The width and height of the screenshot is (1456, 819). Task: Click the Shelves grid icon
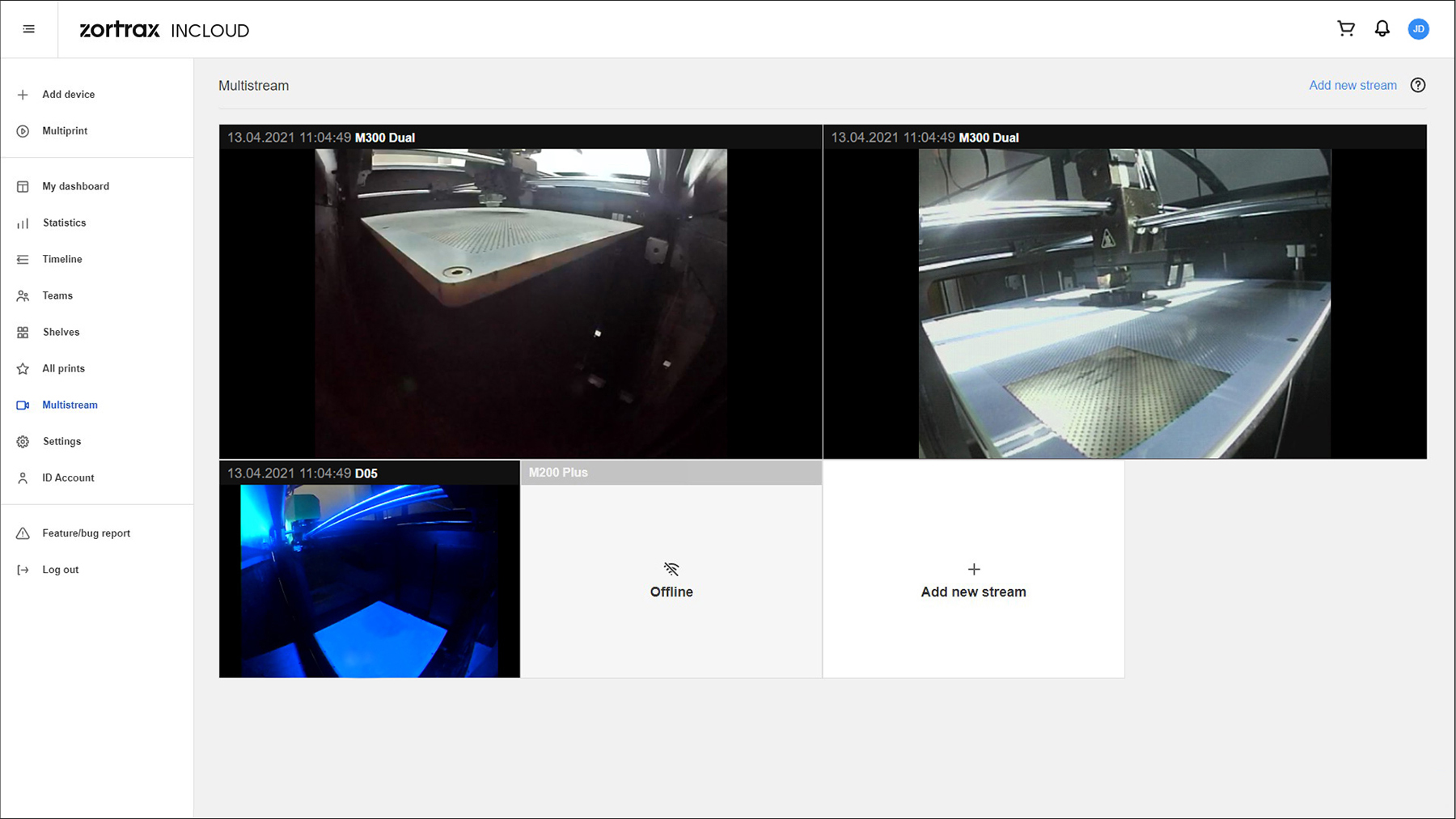[23, 333]
